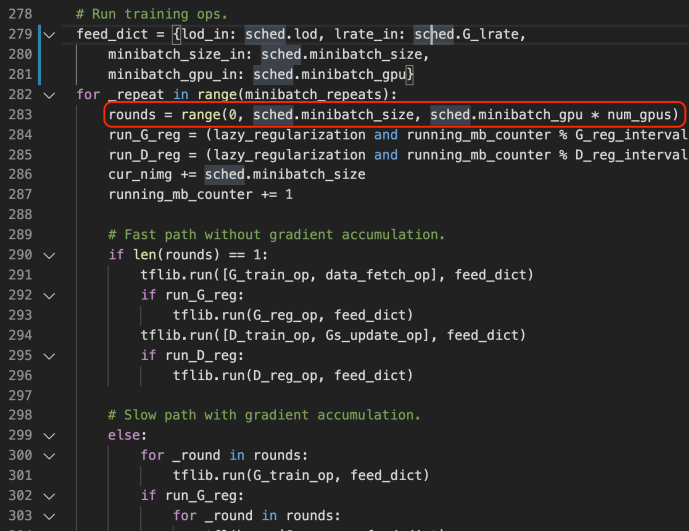This screenshot has height=531, width=689.
Task: Fold the if run_D_reg block at line 295
Action: point(50,355)
